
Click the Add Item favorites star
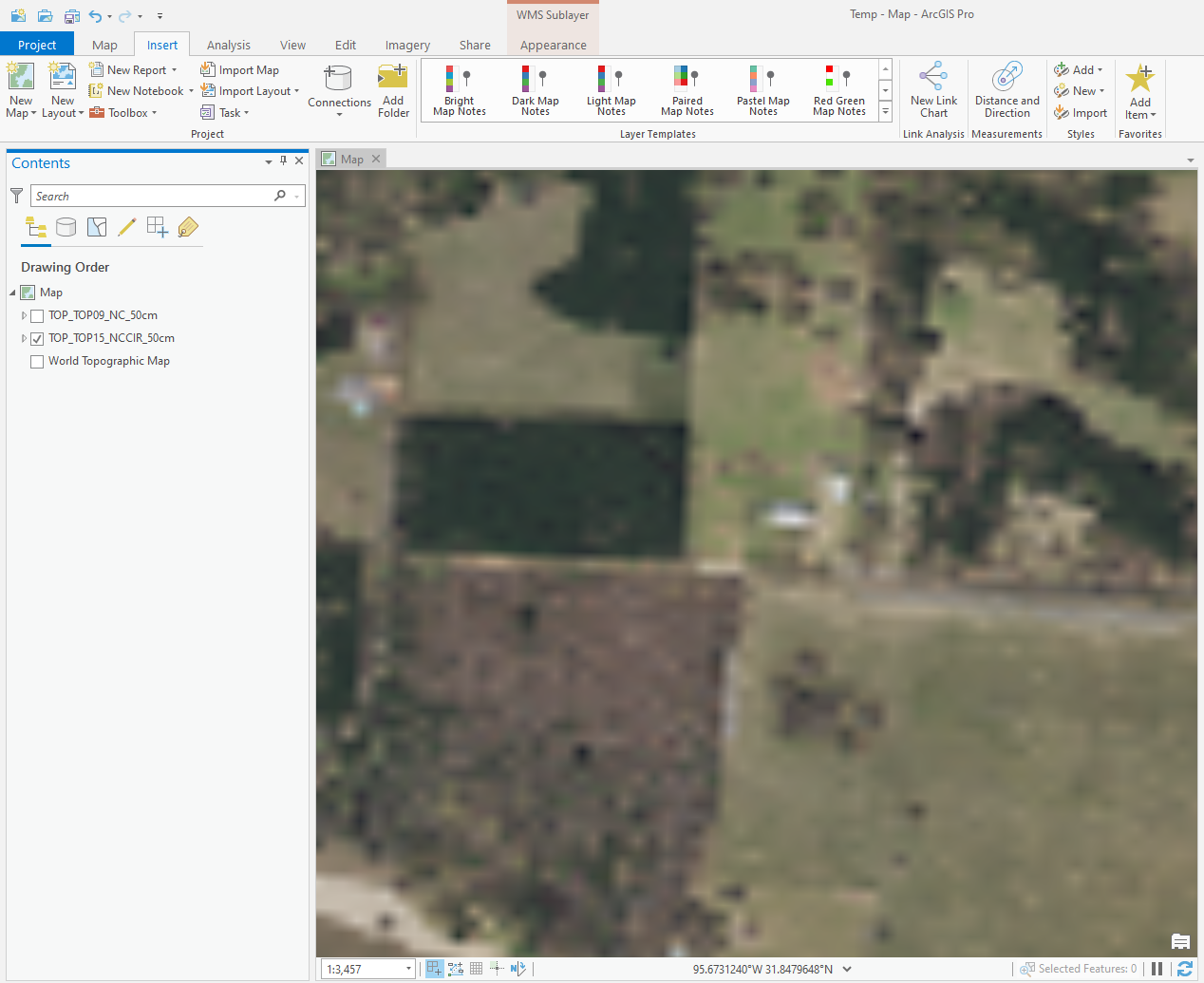[x=1139, y=91]
